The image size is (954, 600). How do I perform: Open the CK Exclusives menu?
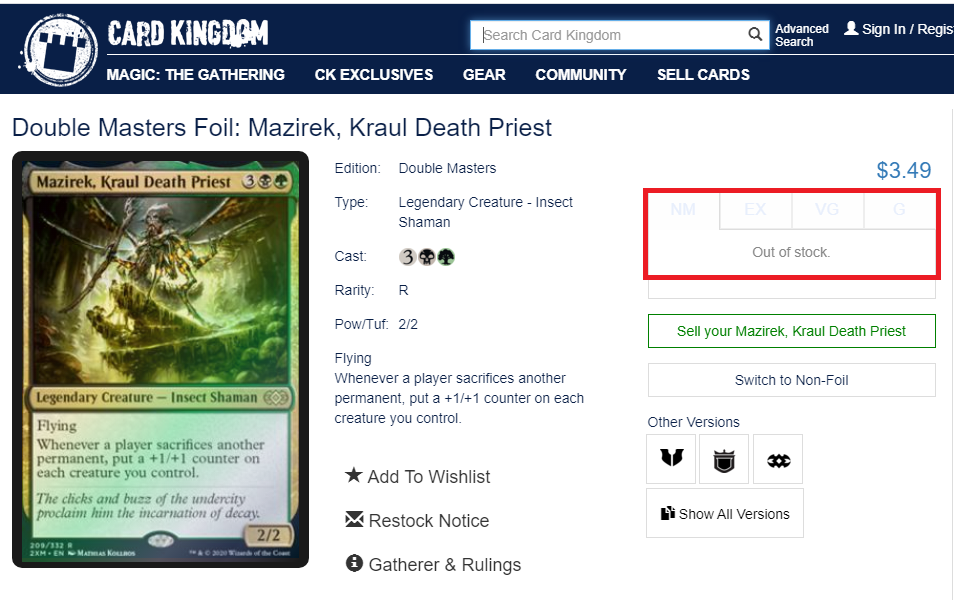374,75
